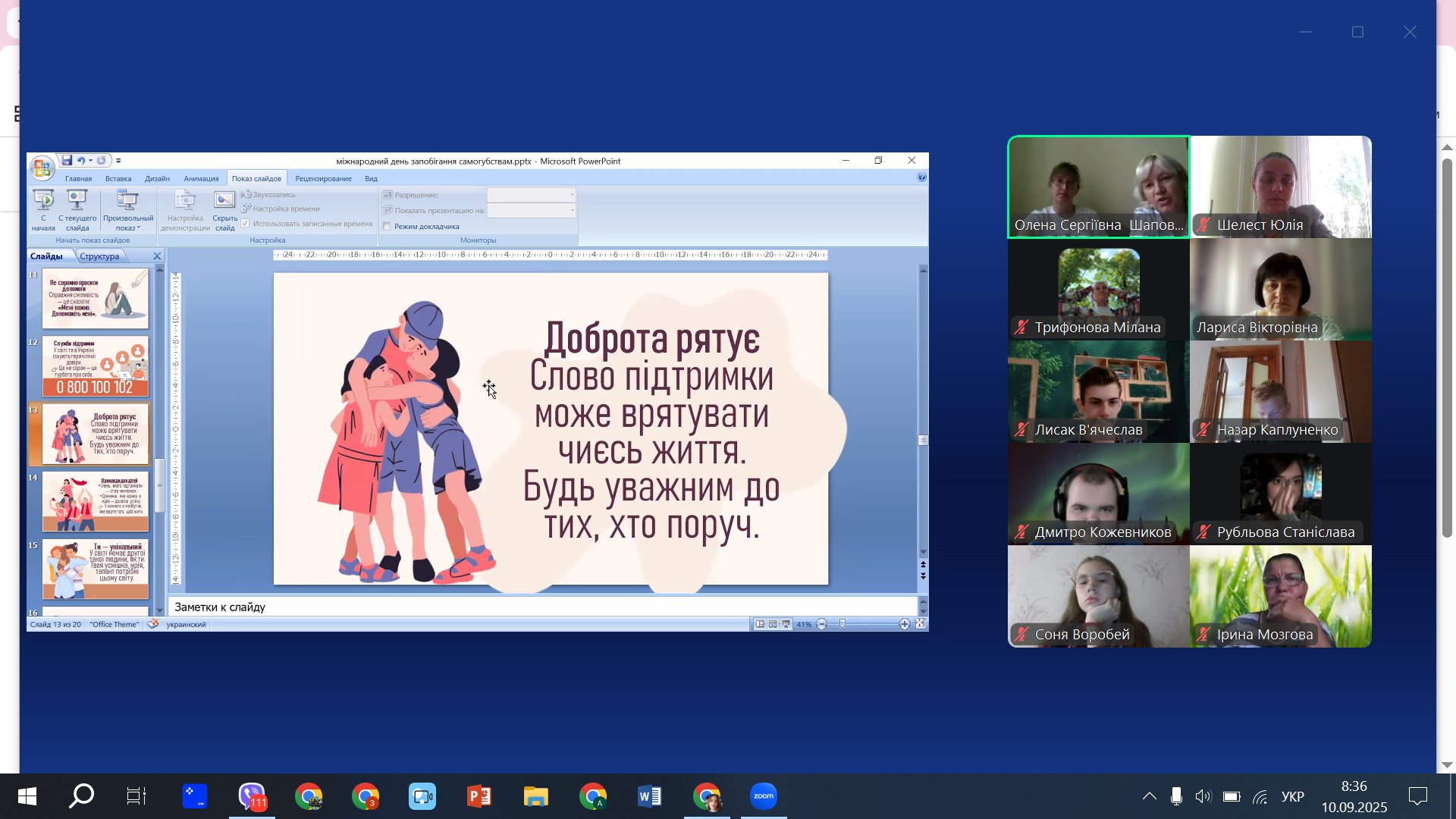The image size is (1456, 819).
Task: Click the round Office button
Action: [x=42, y=168]
